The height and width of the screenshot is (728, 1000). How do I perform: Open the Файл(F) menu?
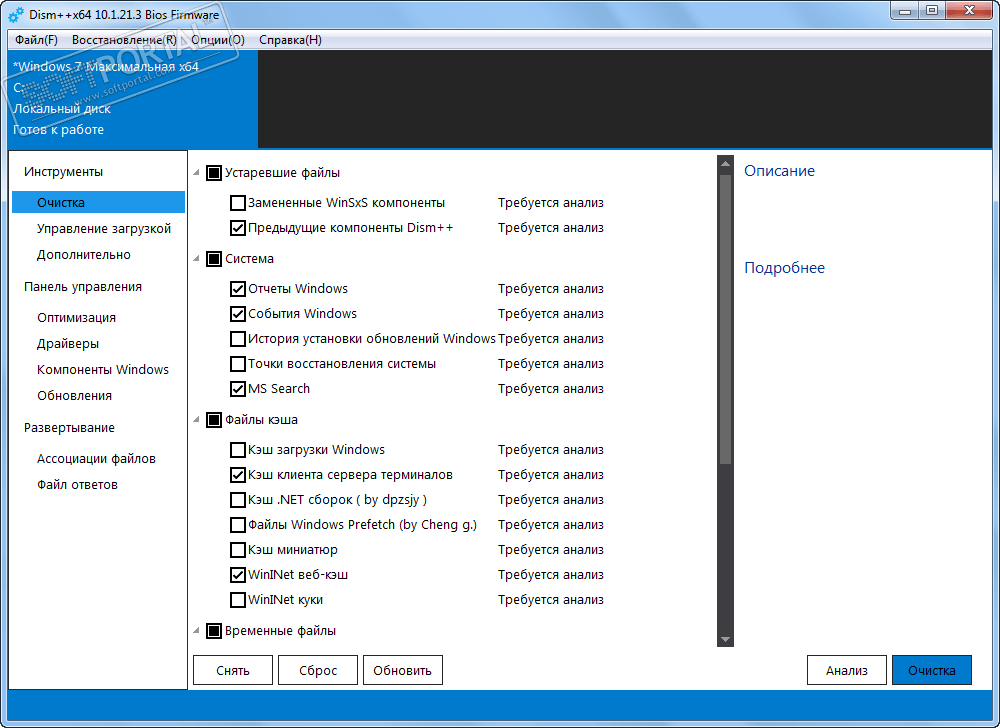pos(36,40)
